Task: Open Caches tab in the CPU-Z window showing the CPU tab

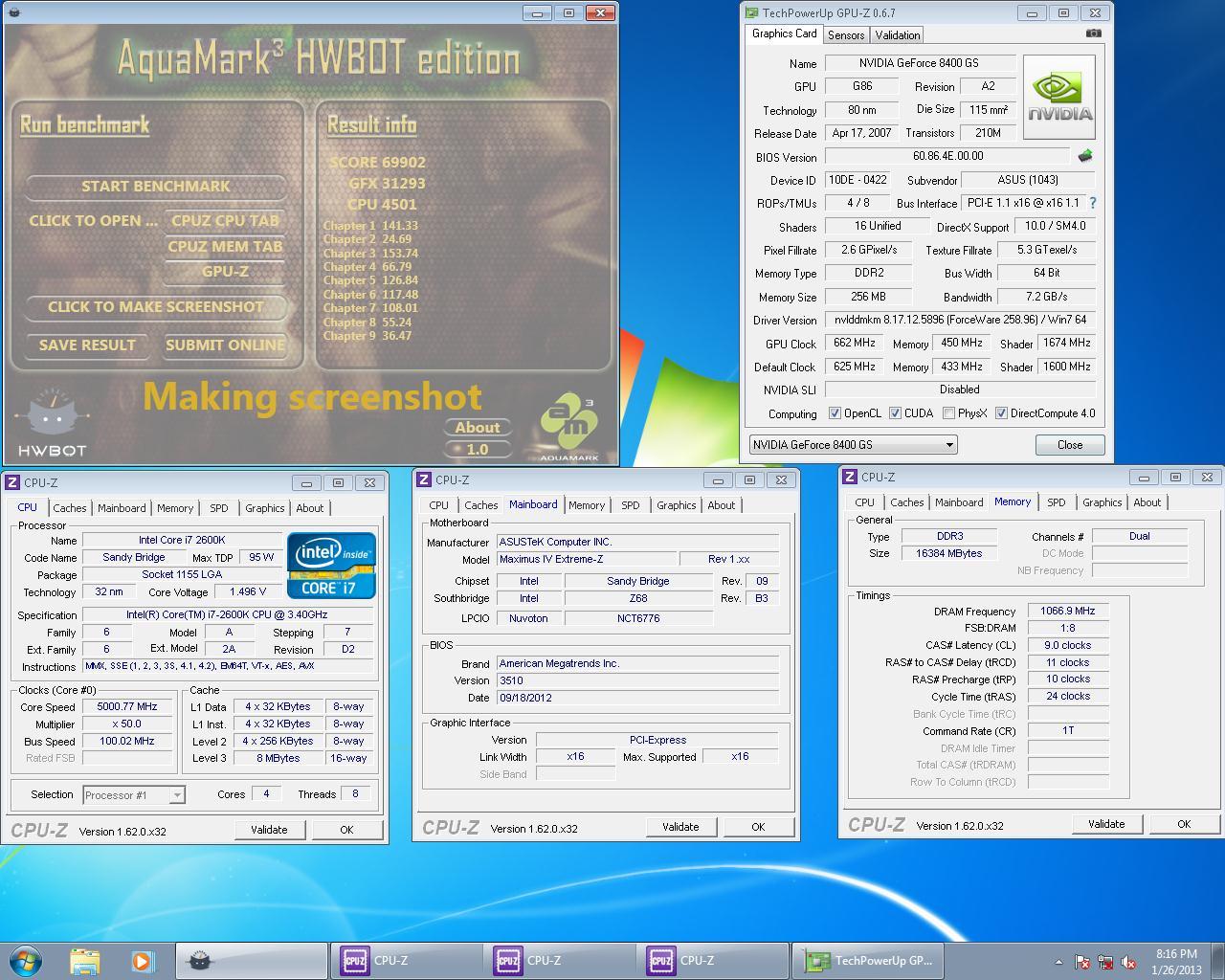Action: [70, 508]
